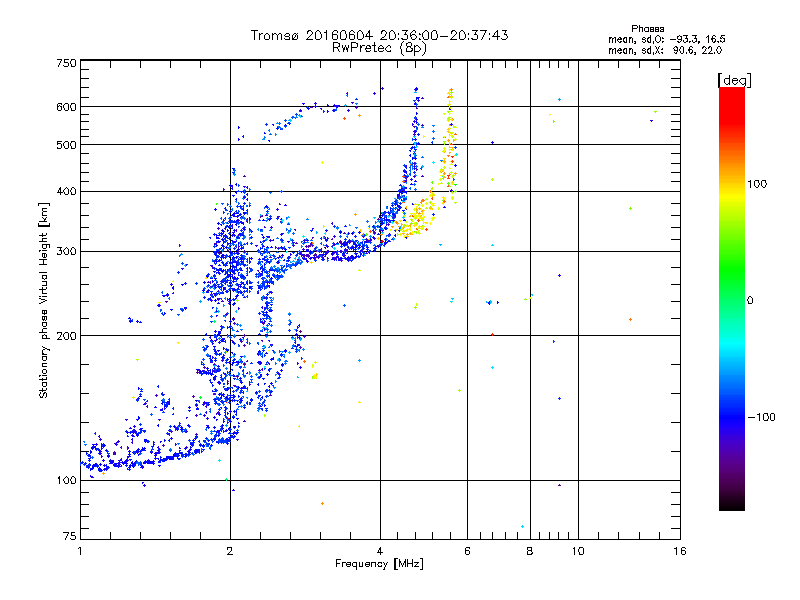Viewport: 800px width, 600px height.
Task: Click the "Stationary phase Virtual Height [km]" axis title
Action: pos(44,300)
